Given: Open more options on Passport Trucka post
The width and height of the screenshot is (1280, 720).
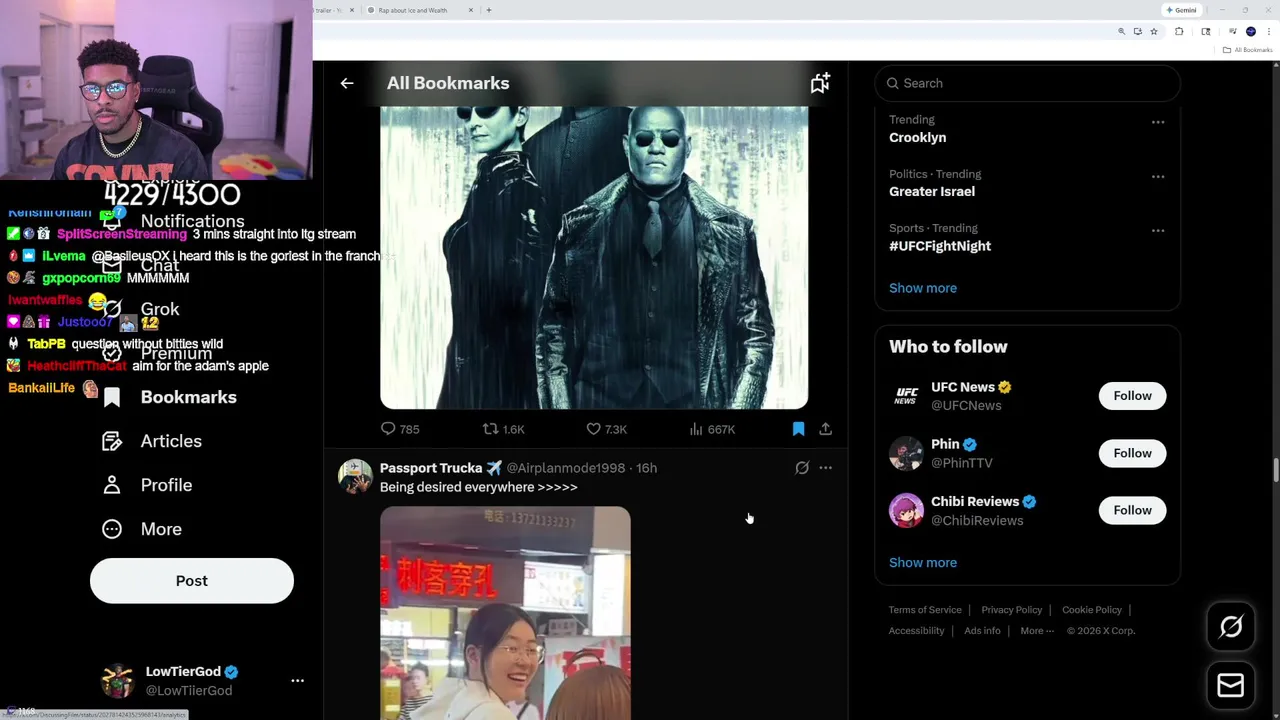Looking at the screenshot, I should pyautogui.click(x=825, y=468).
